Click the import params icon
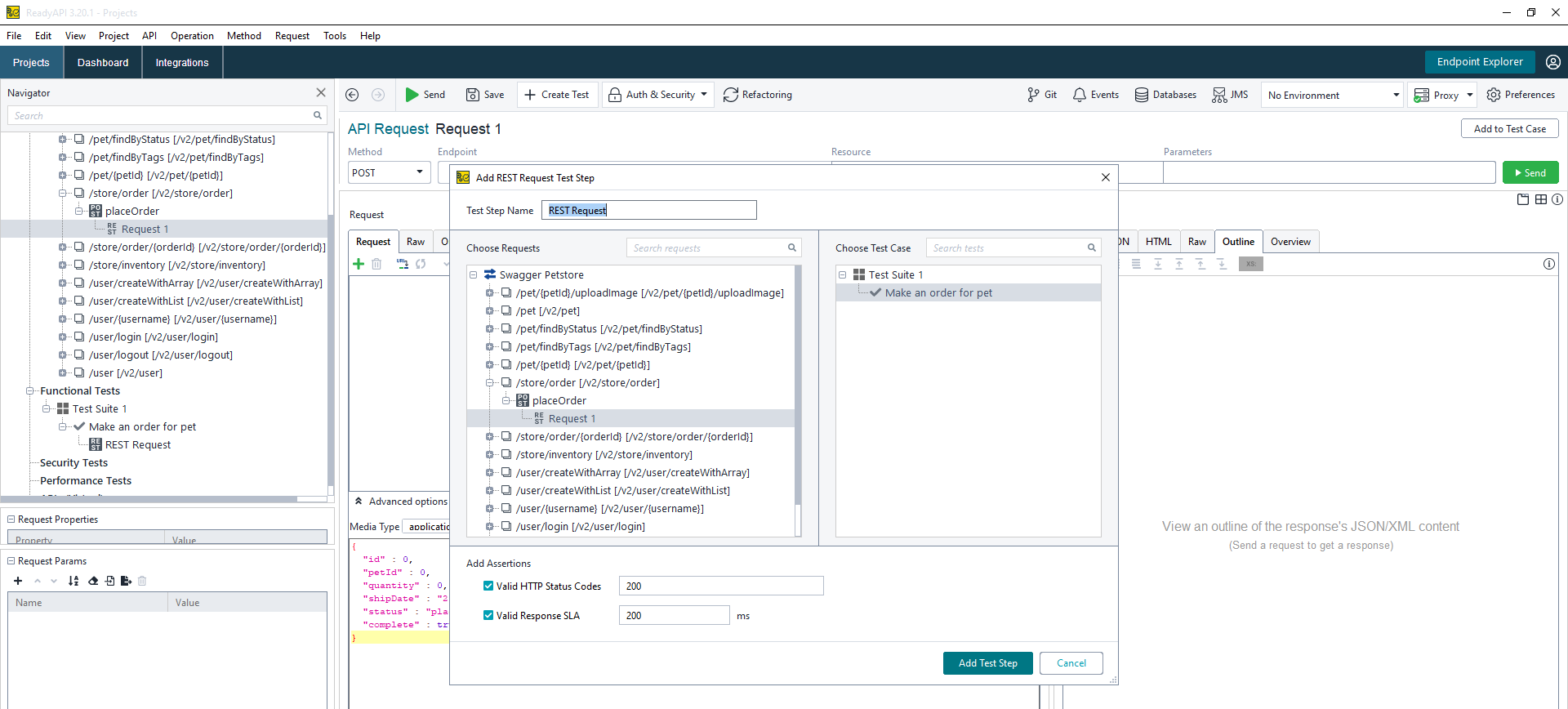Image resolution: width=1568 pixels, height=709 pixels. click(x=109, y=581)
